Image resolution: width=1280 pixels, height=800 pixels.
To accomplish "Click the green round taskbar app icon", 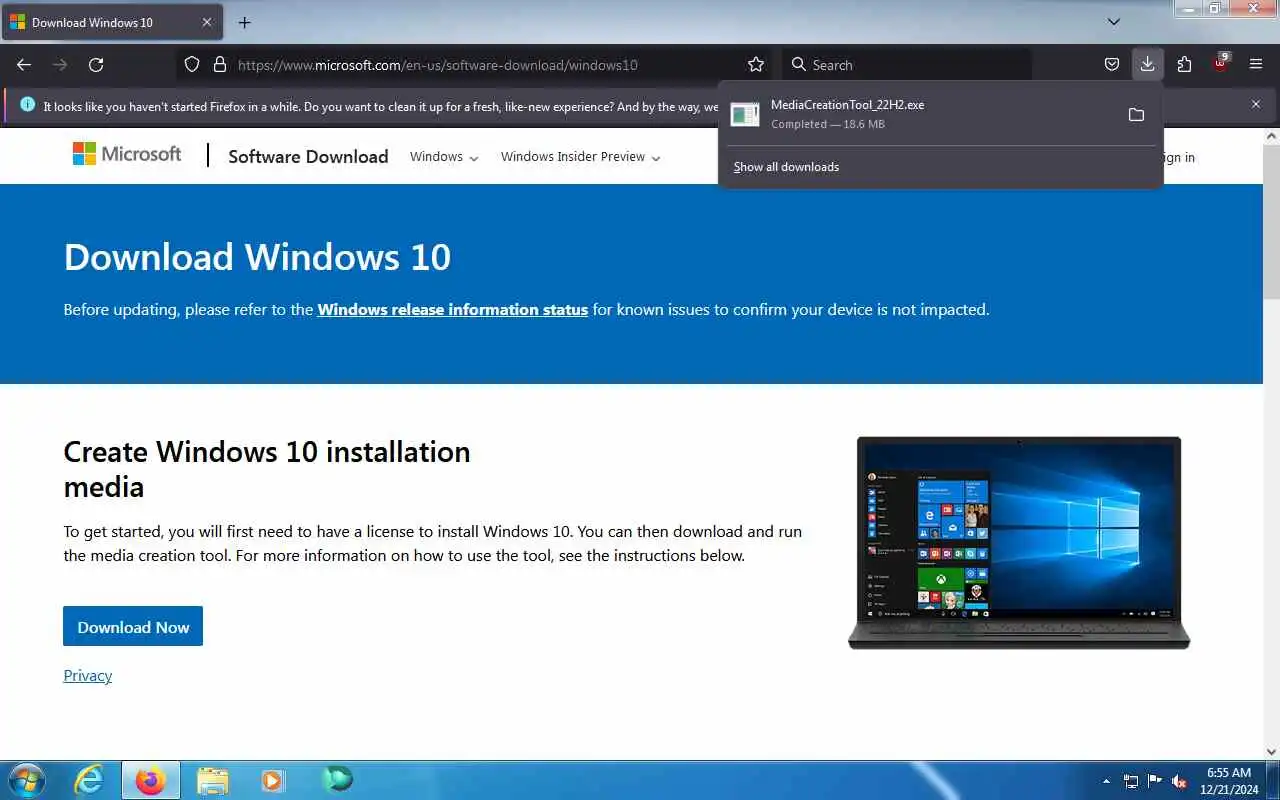I will pos(337,779).
